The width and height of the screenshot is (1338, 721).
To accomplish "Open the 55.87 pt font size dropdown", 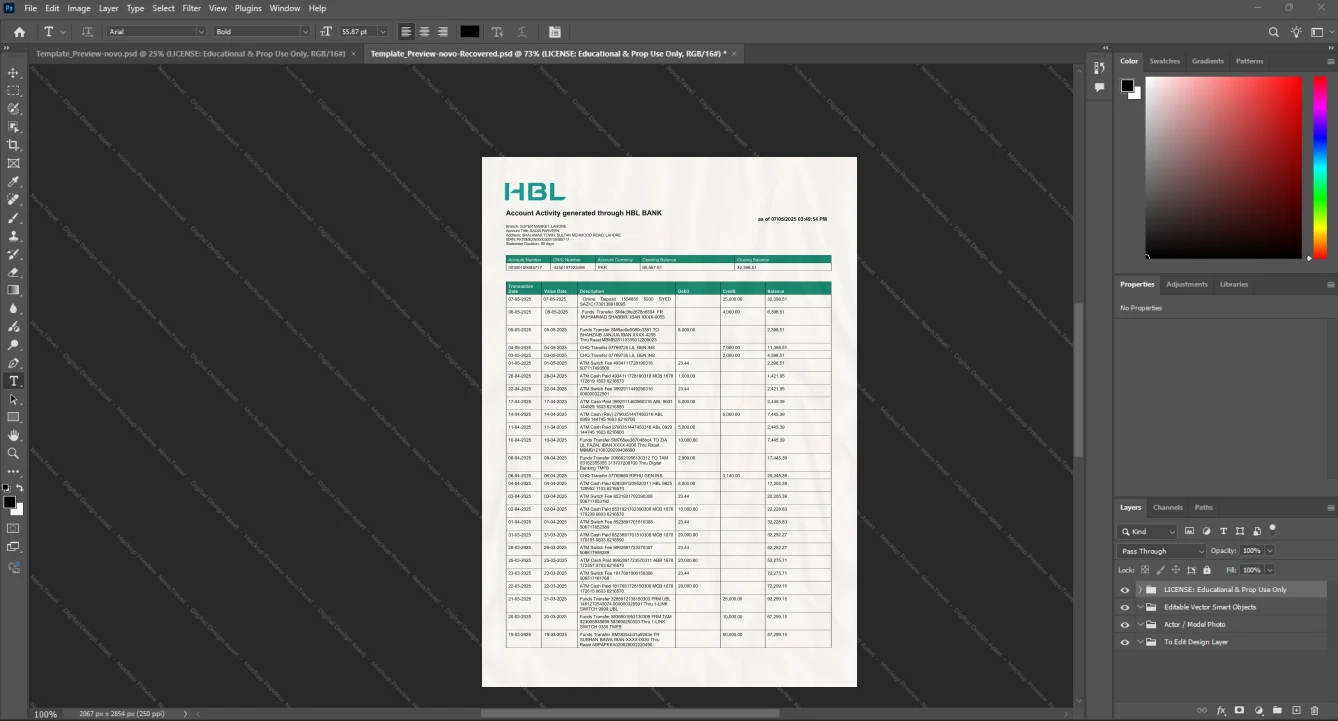I will click(x=384, y=32).
